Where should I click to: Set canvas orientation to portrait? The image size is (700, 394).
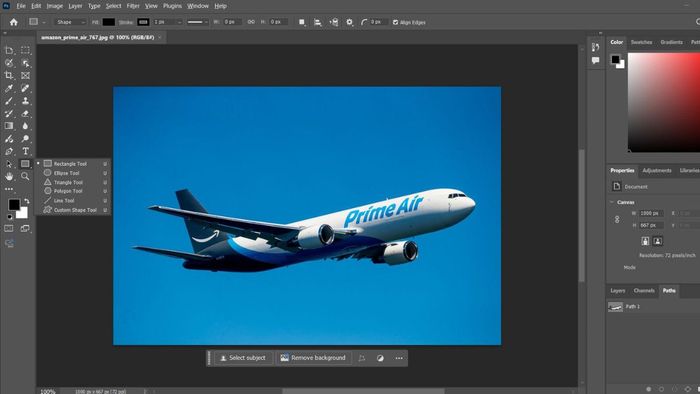tap(645, 241)
